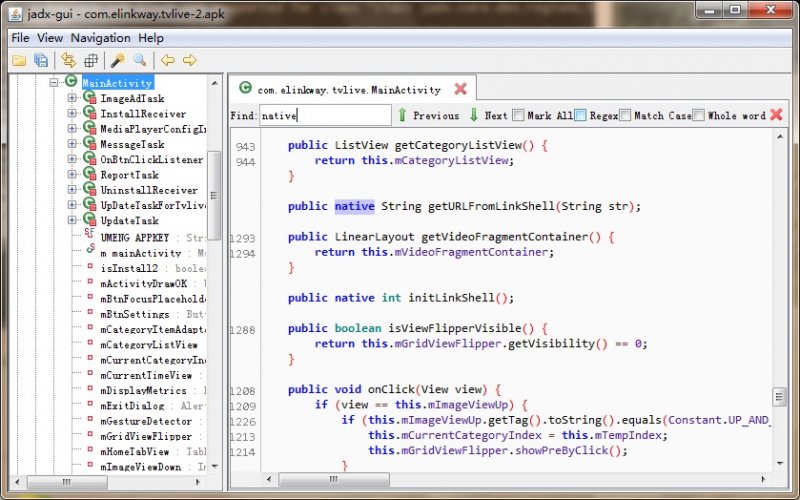
Task: Click the Next find button
Action: click(x=489, y=115)
